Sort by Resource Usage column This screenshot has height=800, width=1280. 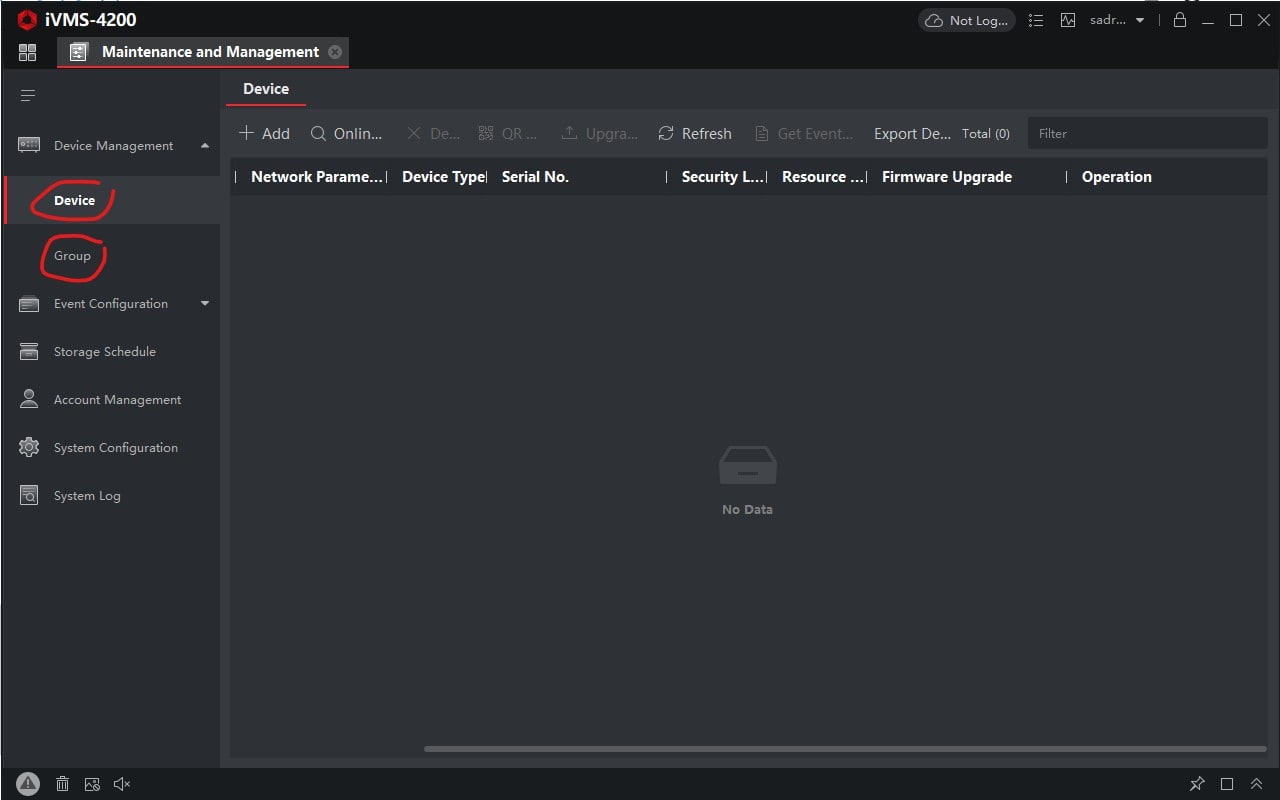(823, 177)
